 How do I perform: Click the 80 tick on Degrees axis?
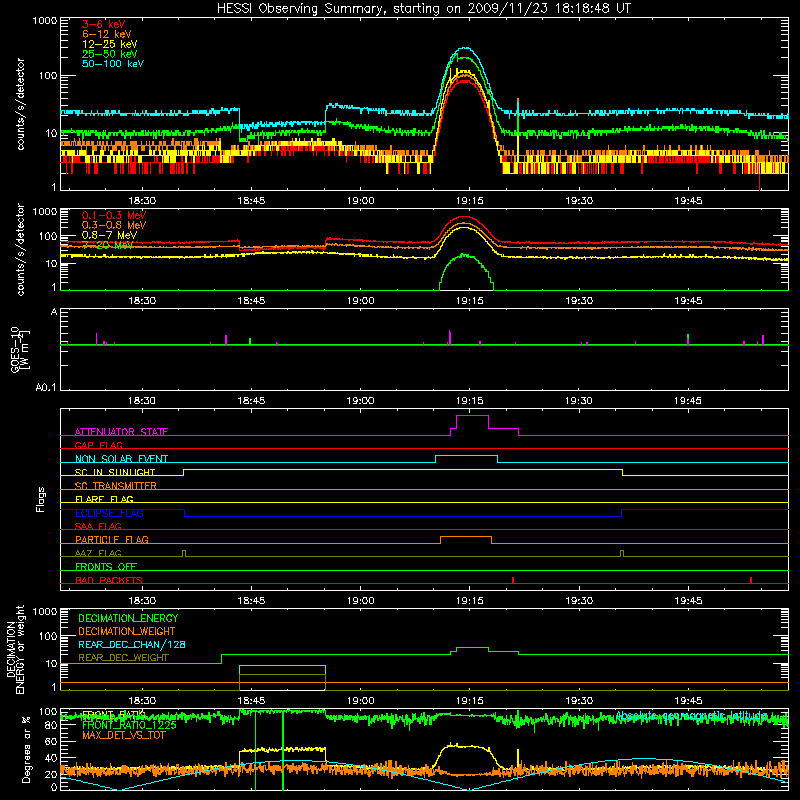click(51, 725)
